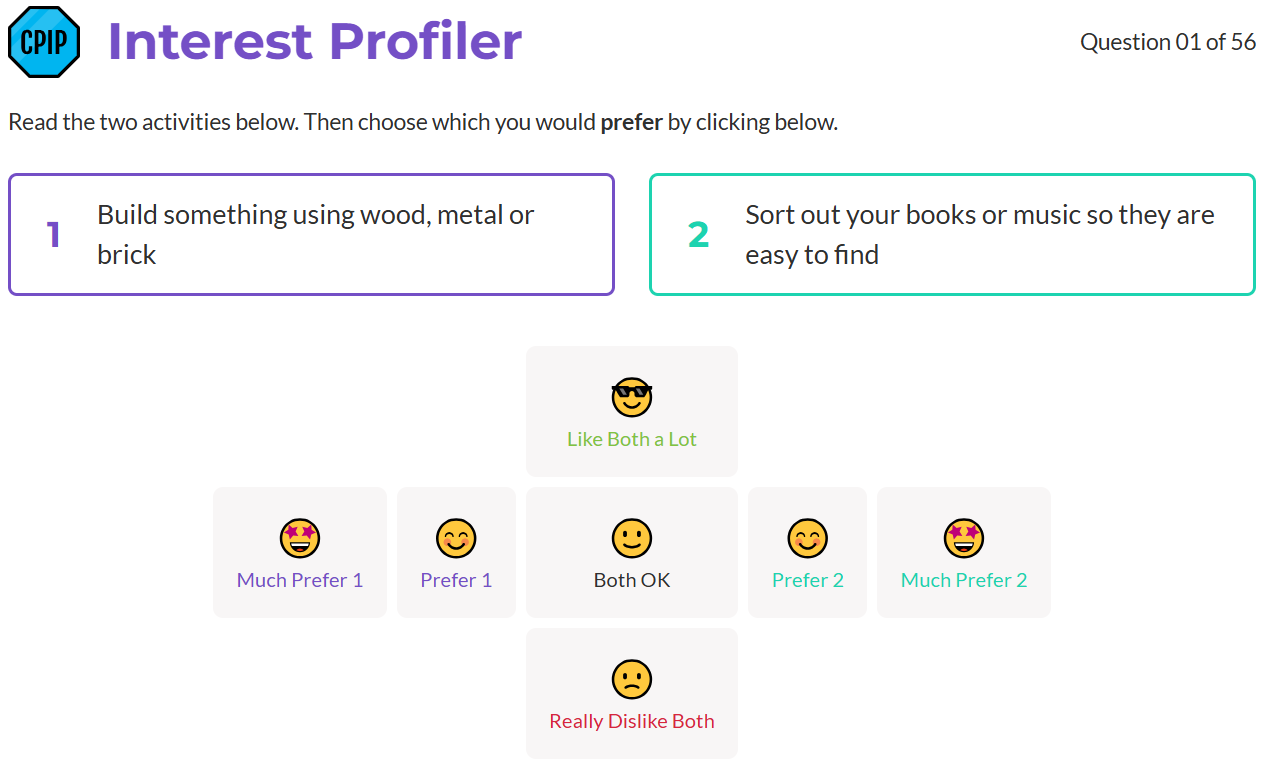Select the 'Both OK' text label
The height and width of the screenshot is (781, 1279).
pyautogui.click(x=632, y=580)
